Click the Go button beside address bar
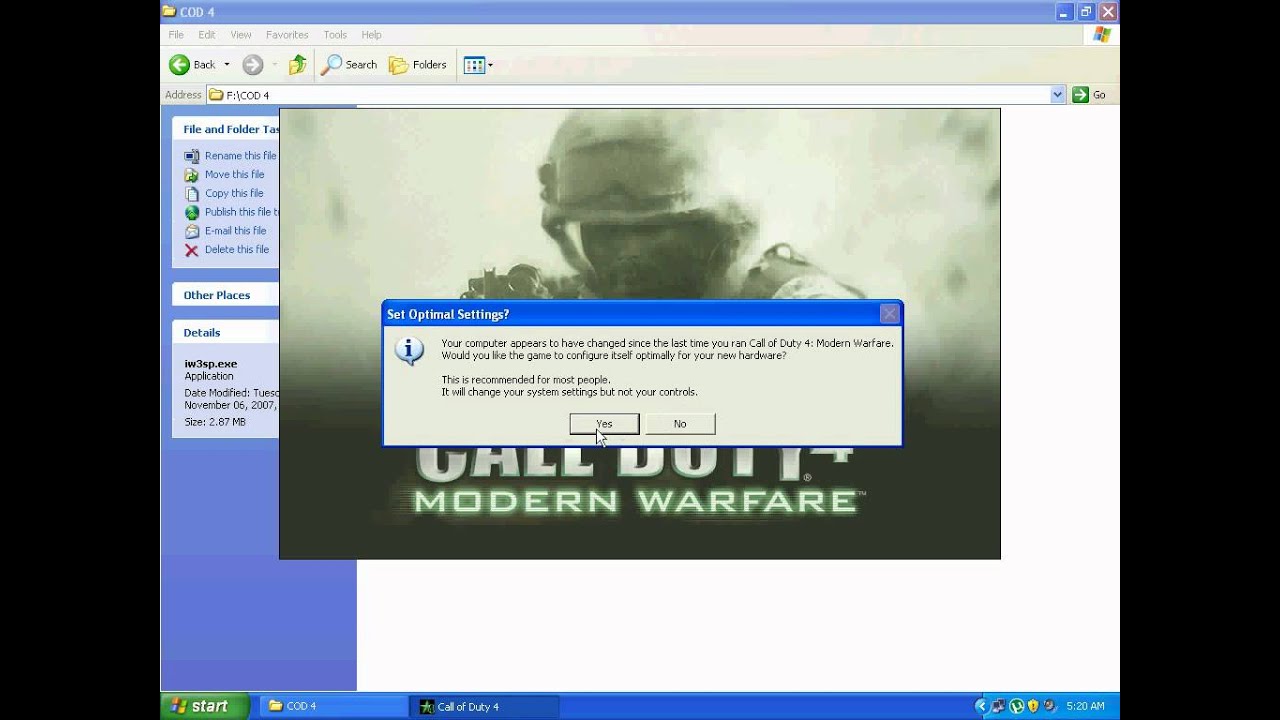The image size is (1280, 720). [1090, 95]
